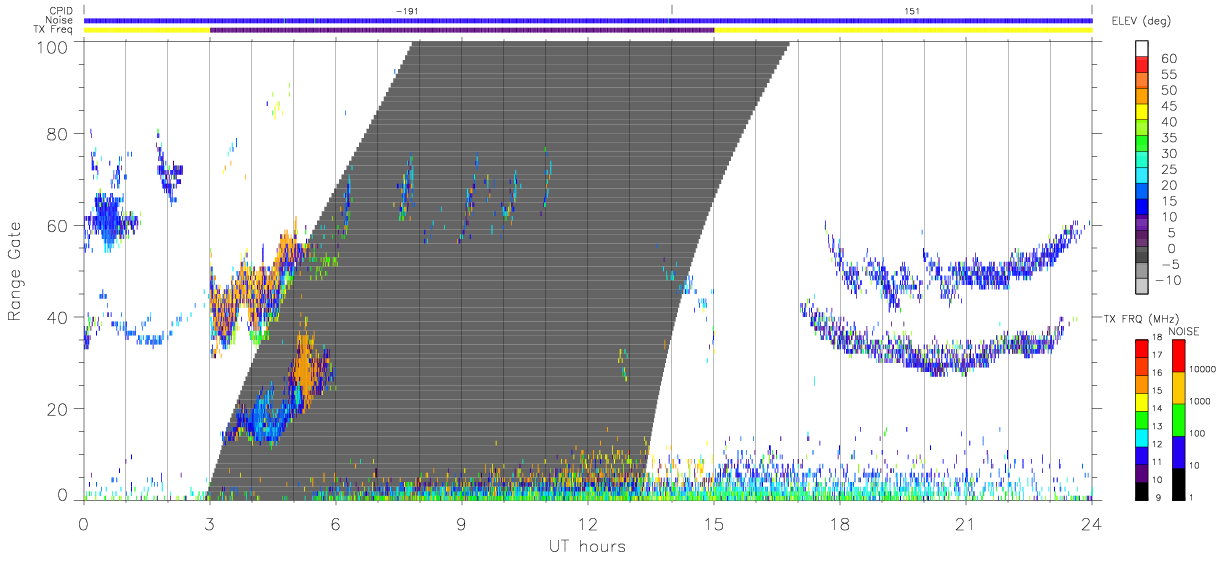Click the 100 label on NOISE legend
1228x567 pixels.
point(1197,434)
